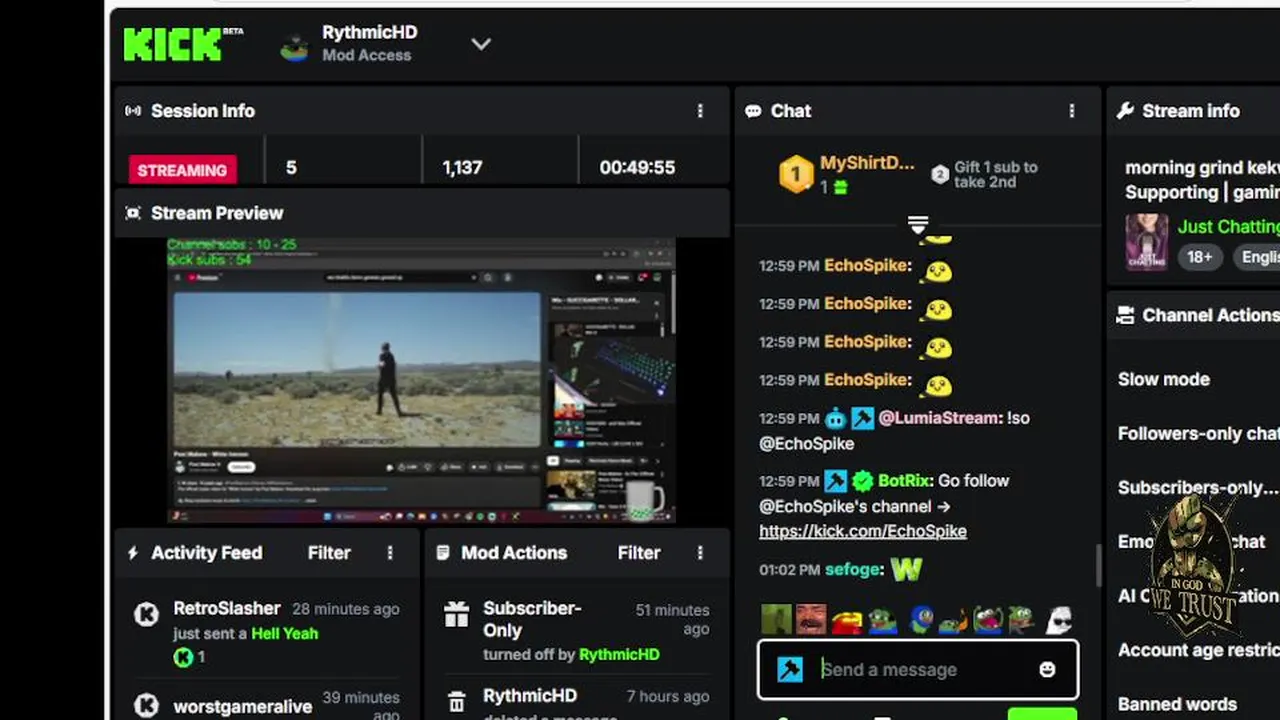1280x720 pixels.
Task: Click @LumiaStream username in chat
Action: coord(939,418)
